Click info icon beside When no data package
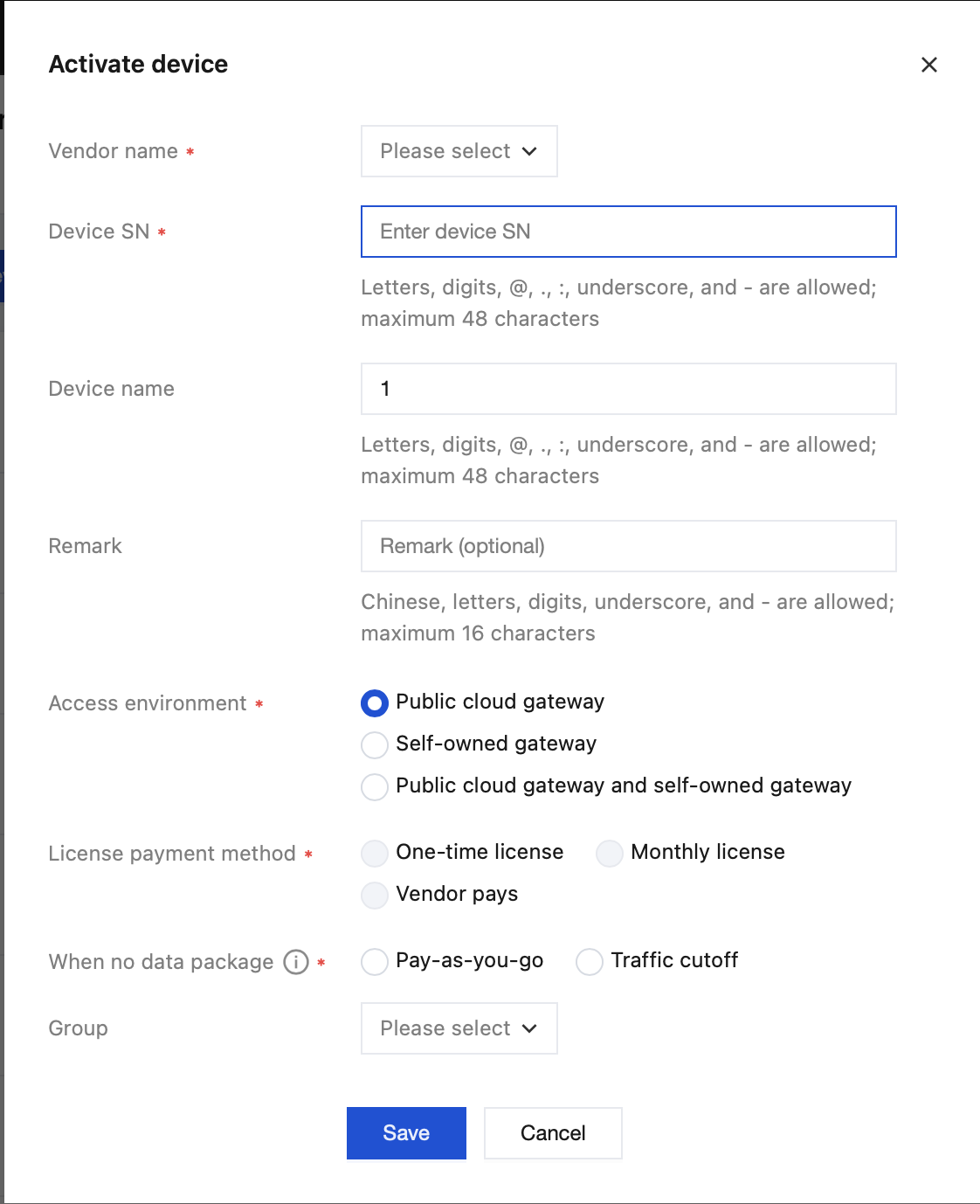The height and width of the screenshot is (1204, 980). 296,962
